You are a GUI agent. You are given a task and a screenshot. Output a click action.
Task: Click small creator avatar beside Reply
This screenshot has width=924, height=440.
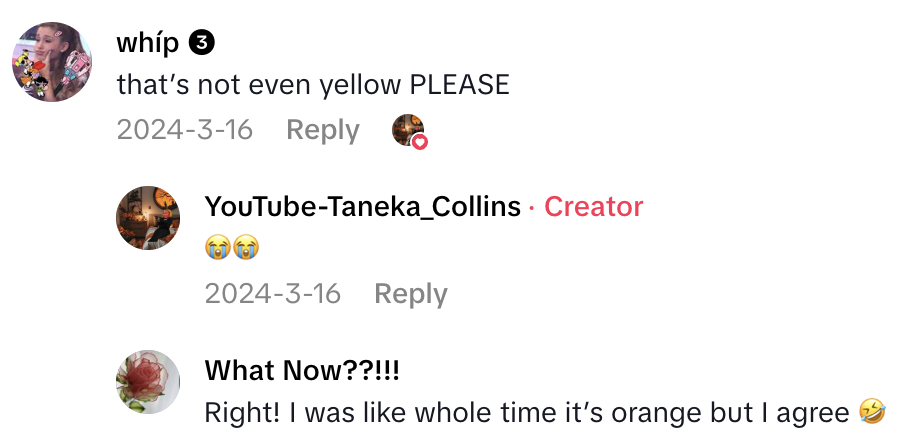(x=407, y=129)
